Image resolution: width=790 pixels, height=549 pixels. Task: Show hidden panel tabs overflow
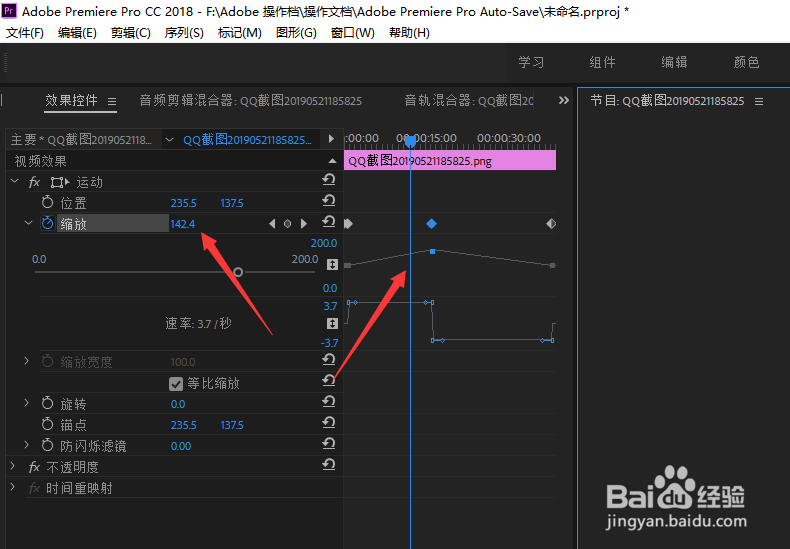(x=564, y=100)
